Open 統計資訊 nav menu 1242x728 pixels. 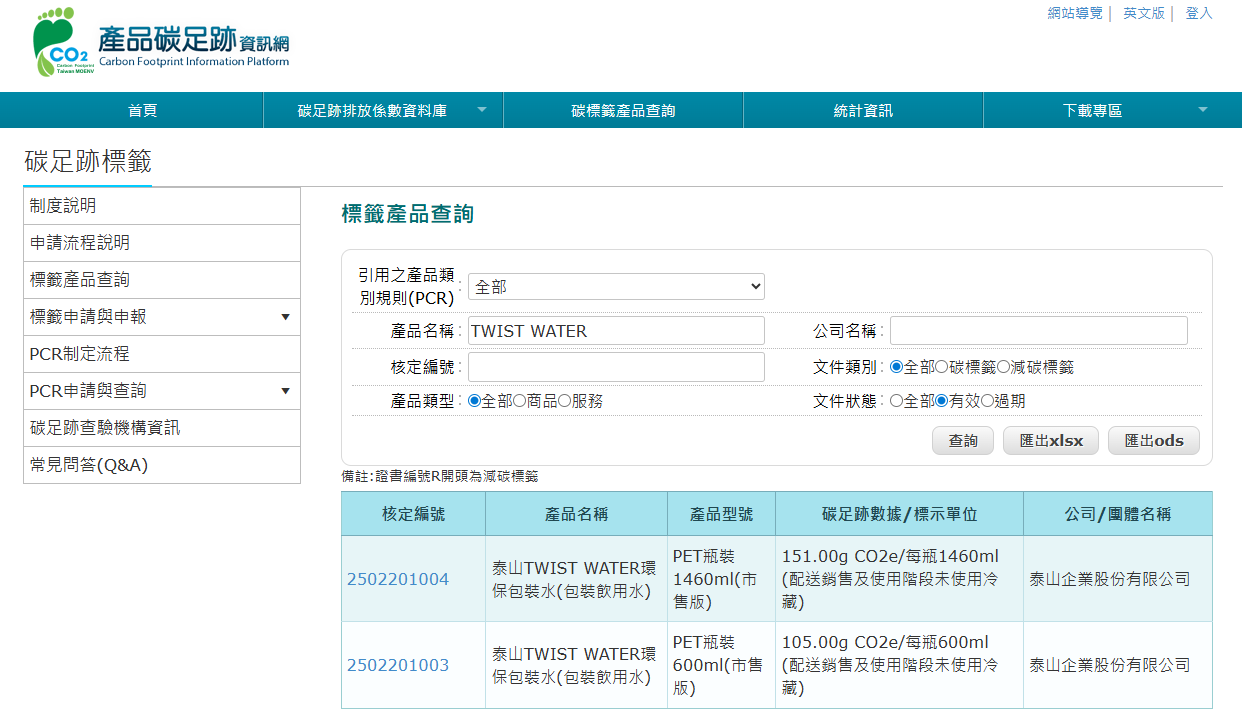(x=863, y=111)
